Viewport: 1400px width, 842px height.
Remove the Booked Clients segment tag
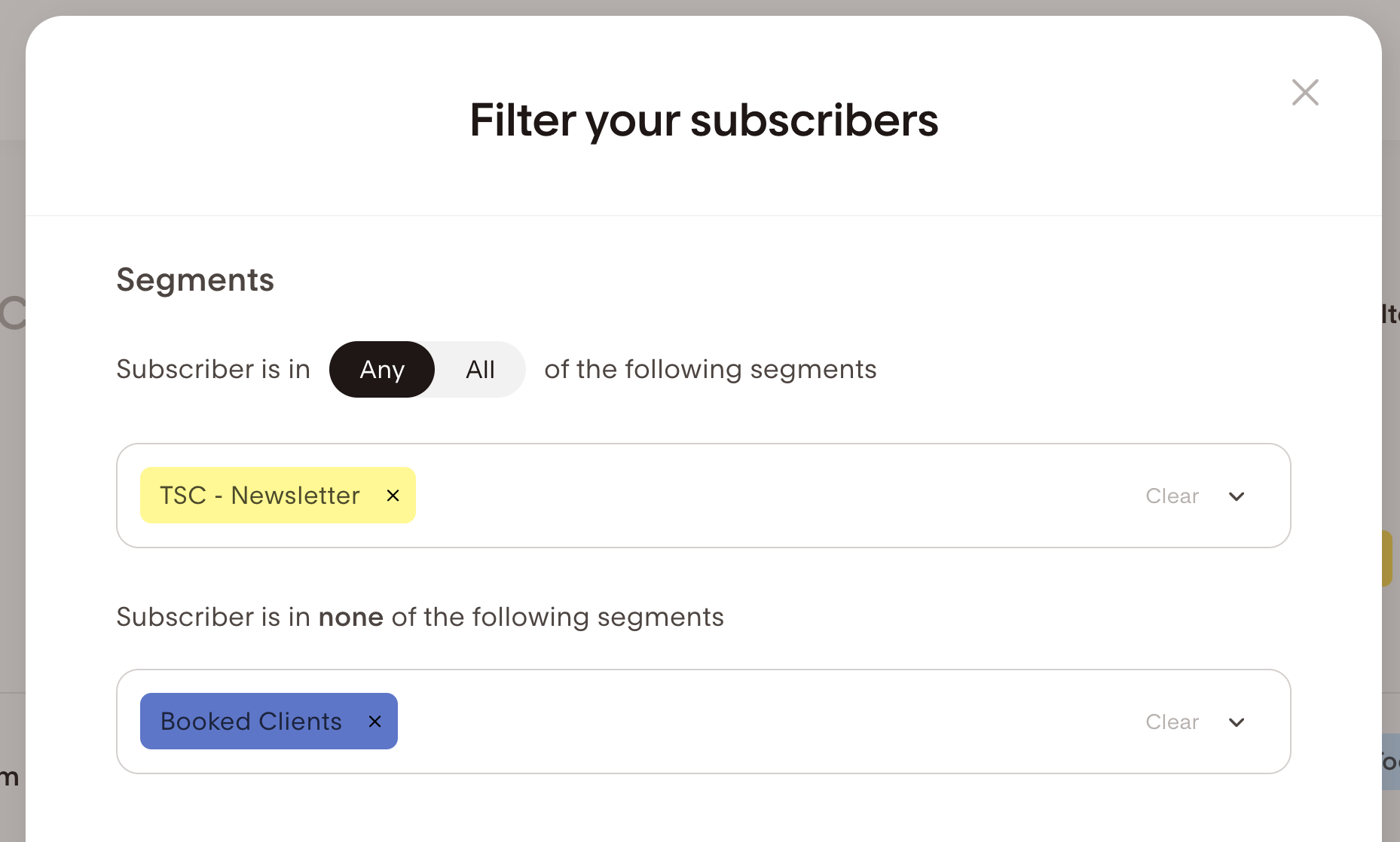coord(374,721)
